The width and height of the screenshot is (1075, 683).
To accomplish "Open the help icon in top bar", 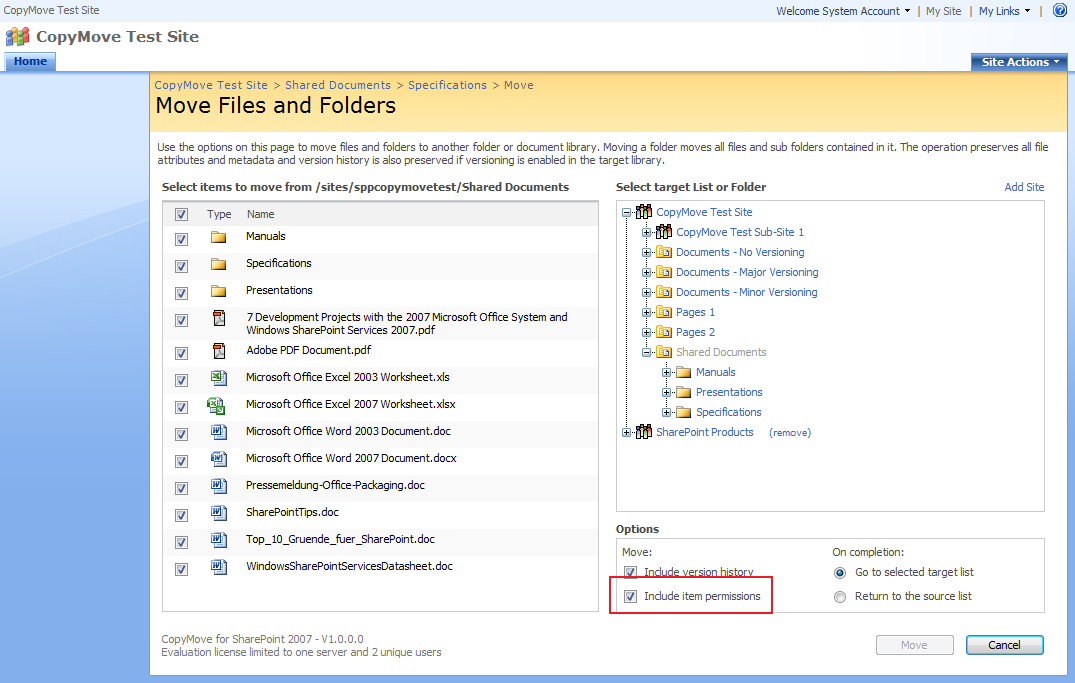I will [x=1059, y=10].
